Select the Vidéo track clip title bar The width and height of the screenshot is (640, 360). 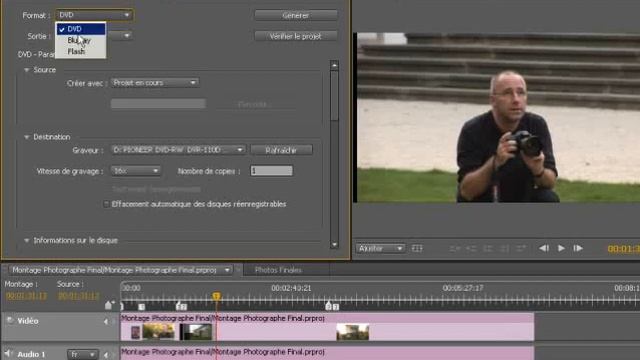[x=327, y=318]
